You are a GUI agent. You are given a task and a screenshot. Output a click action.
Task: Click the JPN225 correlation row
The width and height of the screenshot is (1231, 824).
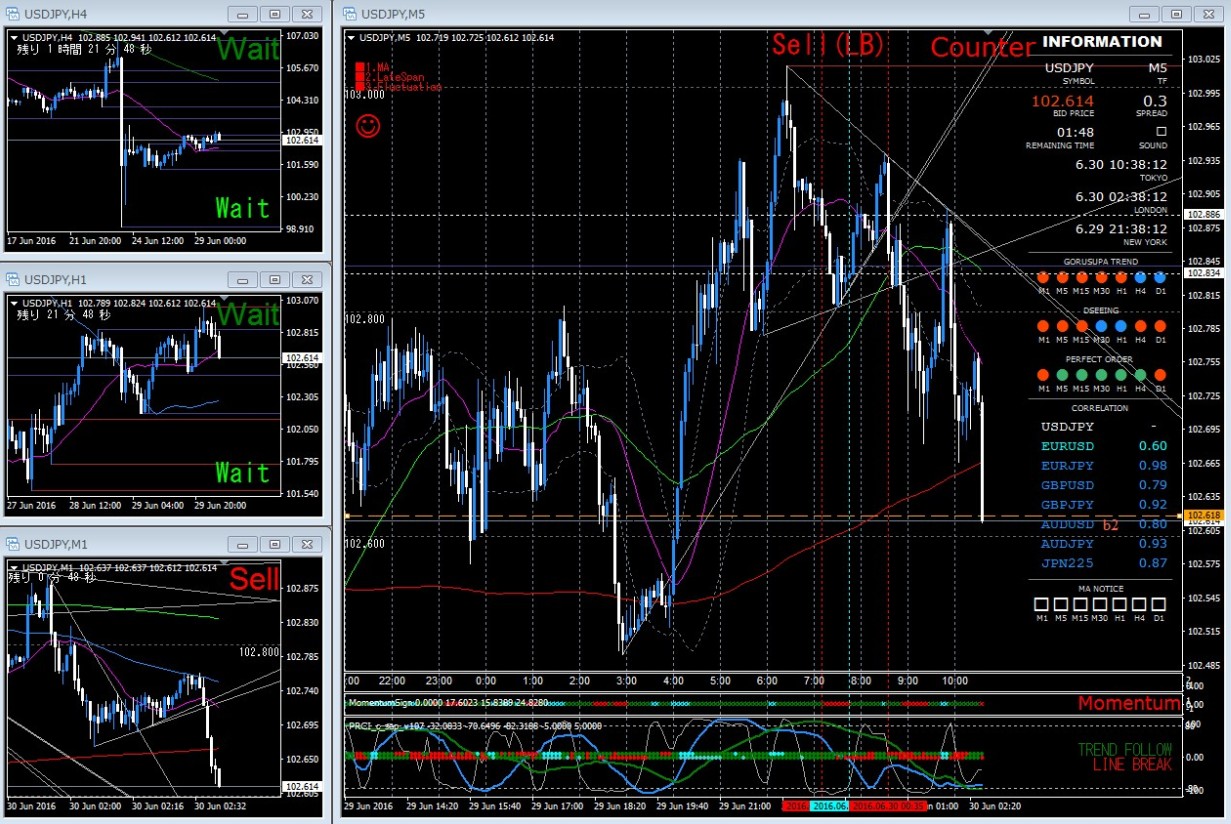1104,563
